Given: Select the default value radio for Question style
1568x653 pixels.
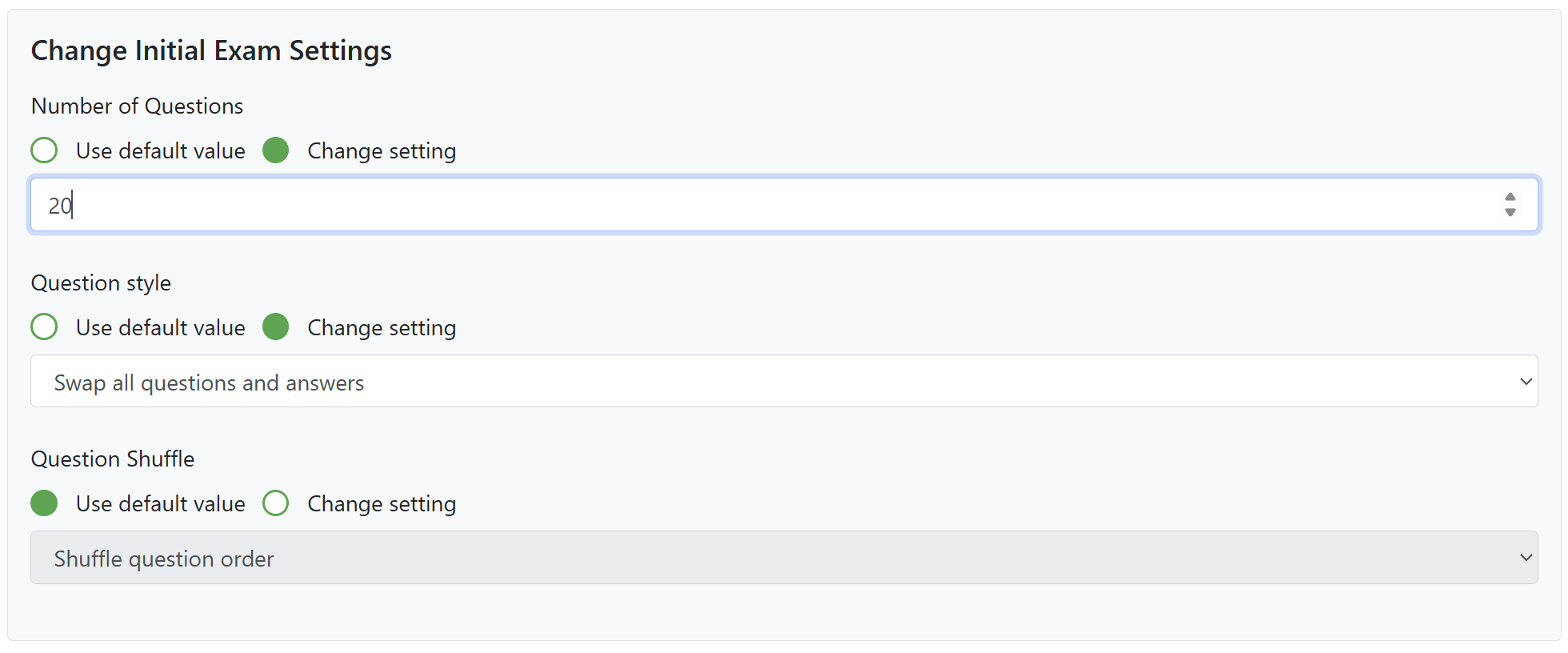Looking at the screenshot, I should tap(44, 327).
